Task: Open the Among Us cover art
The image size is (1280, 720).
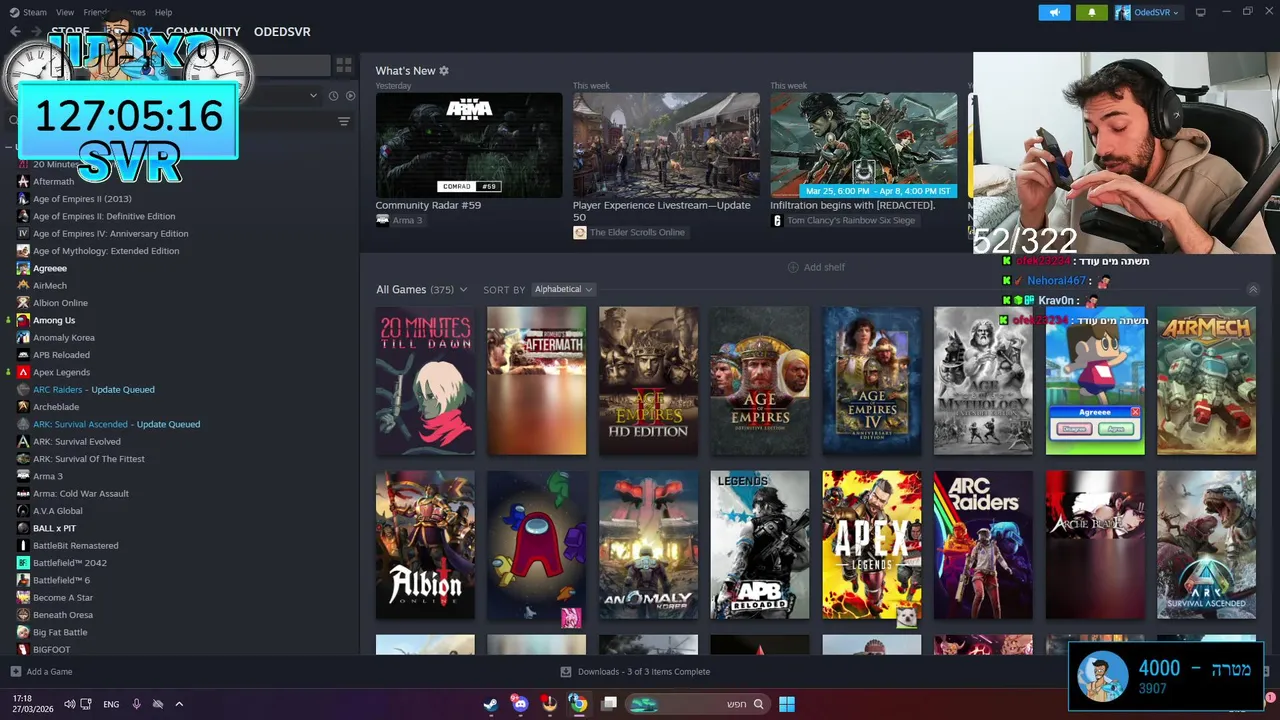Action: click(x=537, y=545)
